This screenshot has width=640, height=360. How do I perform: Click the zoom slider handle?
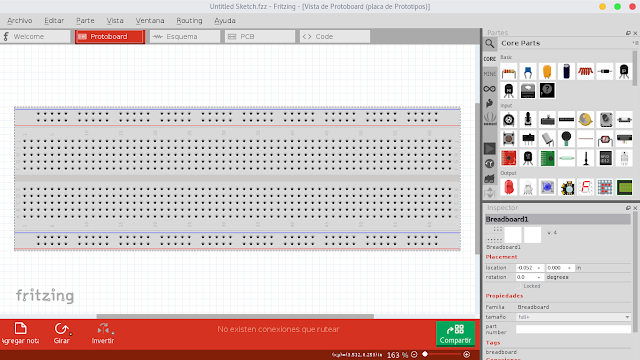[425, 354]
